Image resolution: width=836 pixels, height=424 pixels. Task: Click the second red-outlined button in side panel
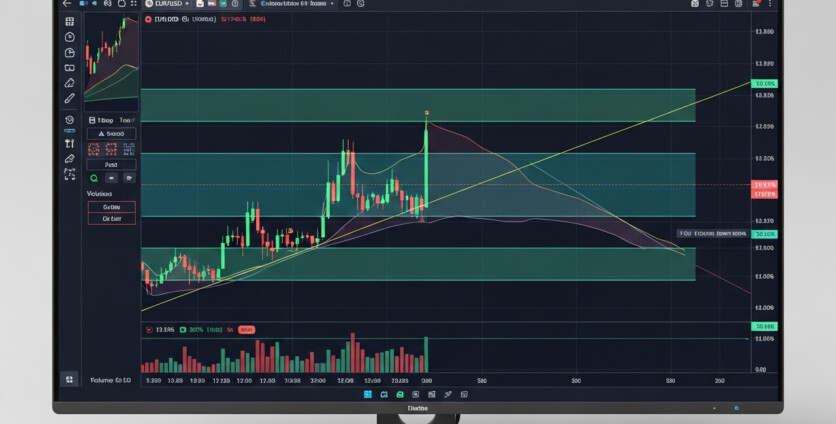pyautogui.click(x=111, y=219)
